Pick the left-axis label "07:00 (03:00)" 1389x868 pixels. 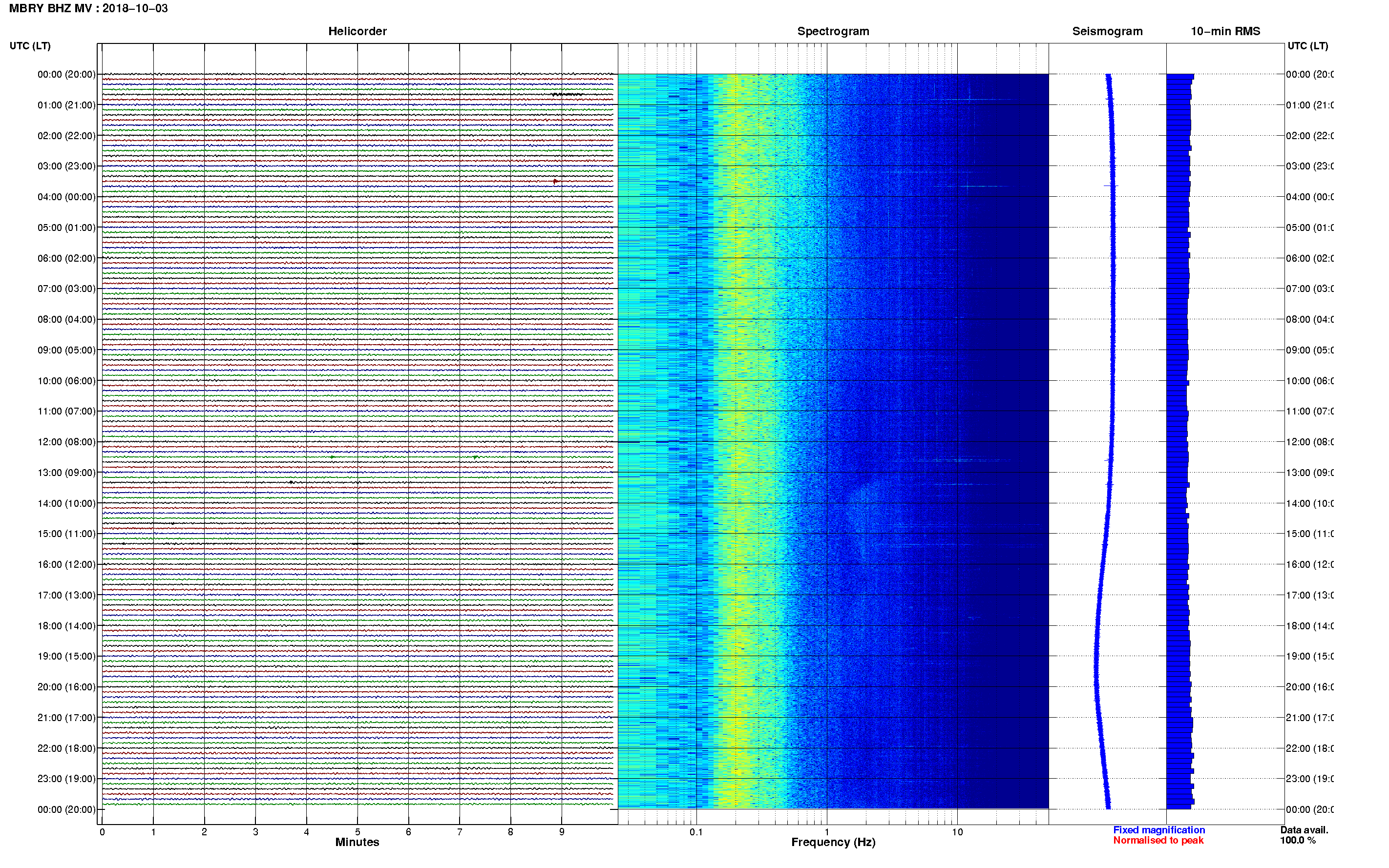(x=66, y=289)
